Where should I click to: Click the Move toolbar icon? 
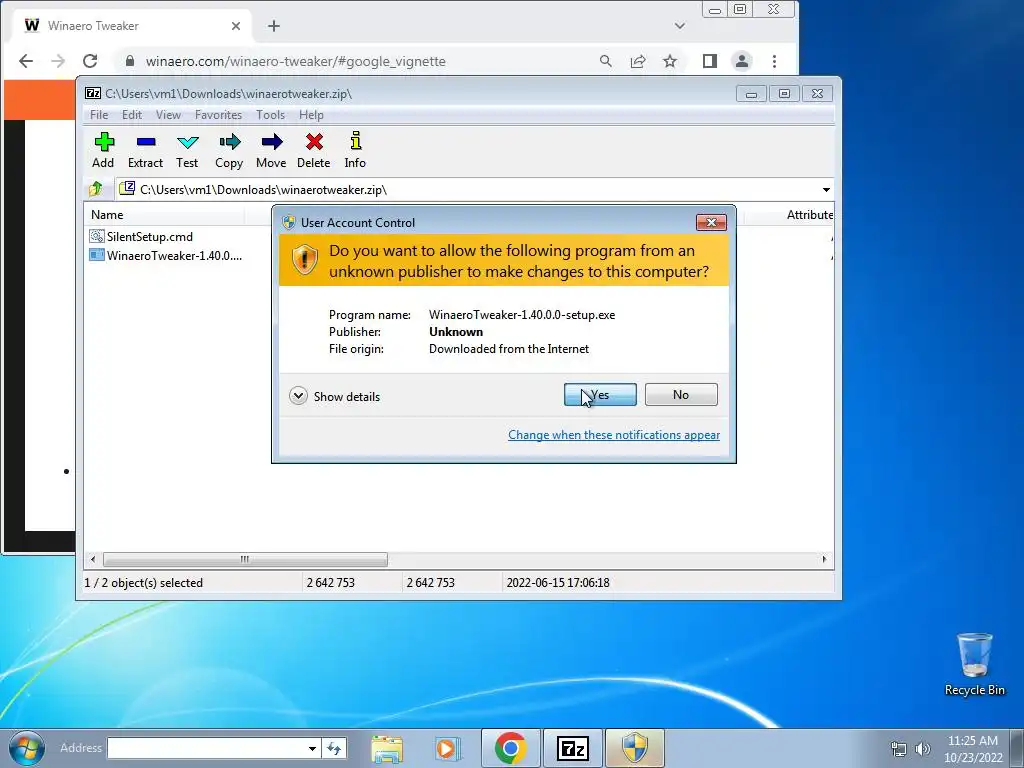tap(271, 150)
